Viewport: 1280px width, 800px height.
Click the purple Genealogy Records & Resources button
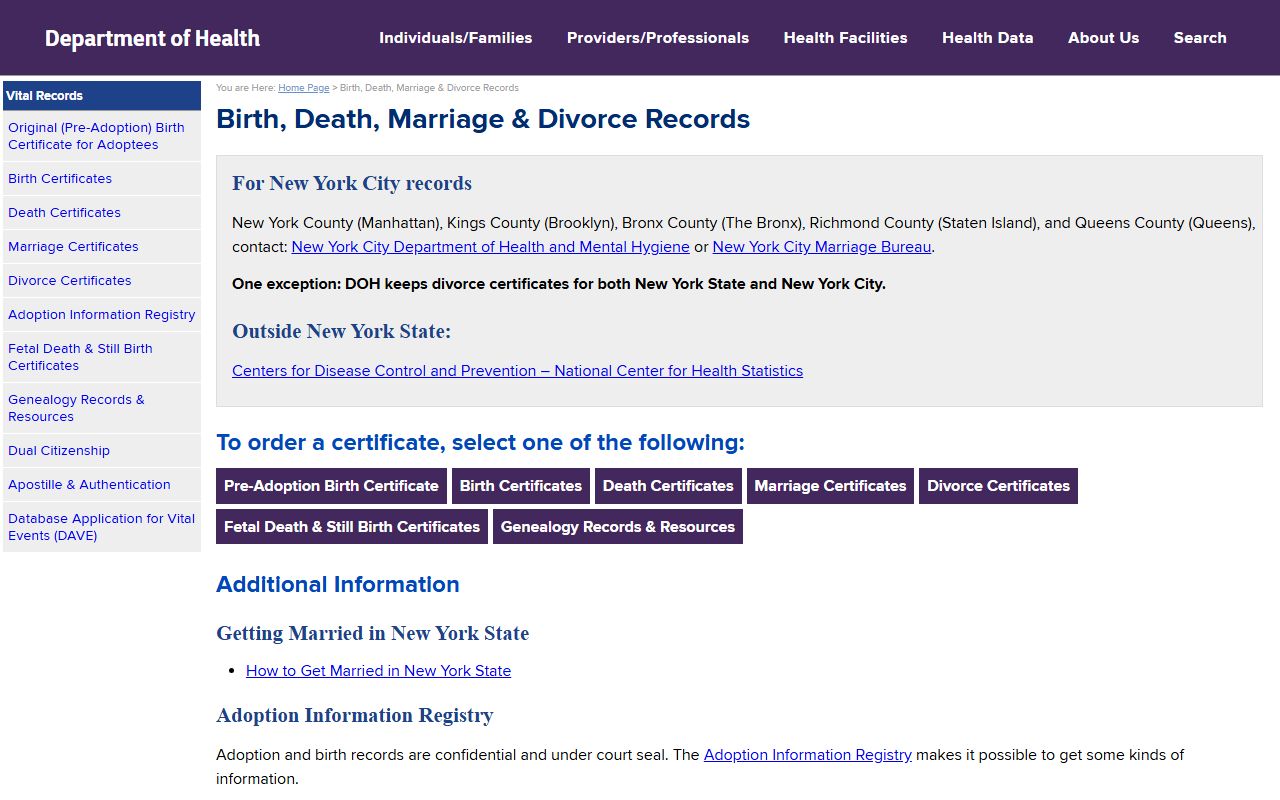618,527
